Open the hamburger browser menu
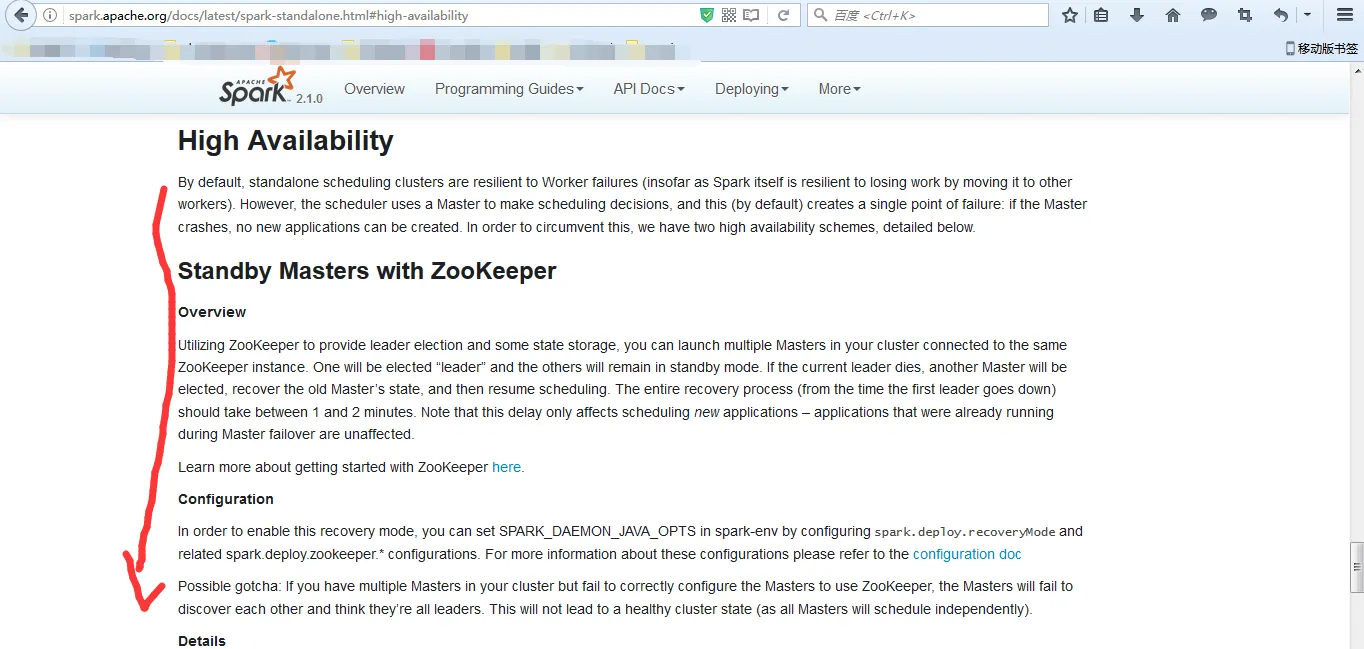The width and height of the screenshot is (1364, 649). [x=1345, y=15]
